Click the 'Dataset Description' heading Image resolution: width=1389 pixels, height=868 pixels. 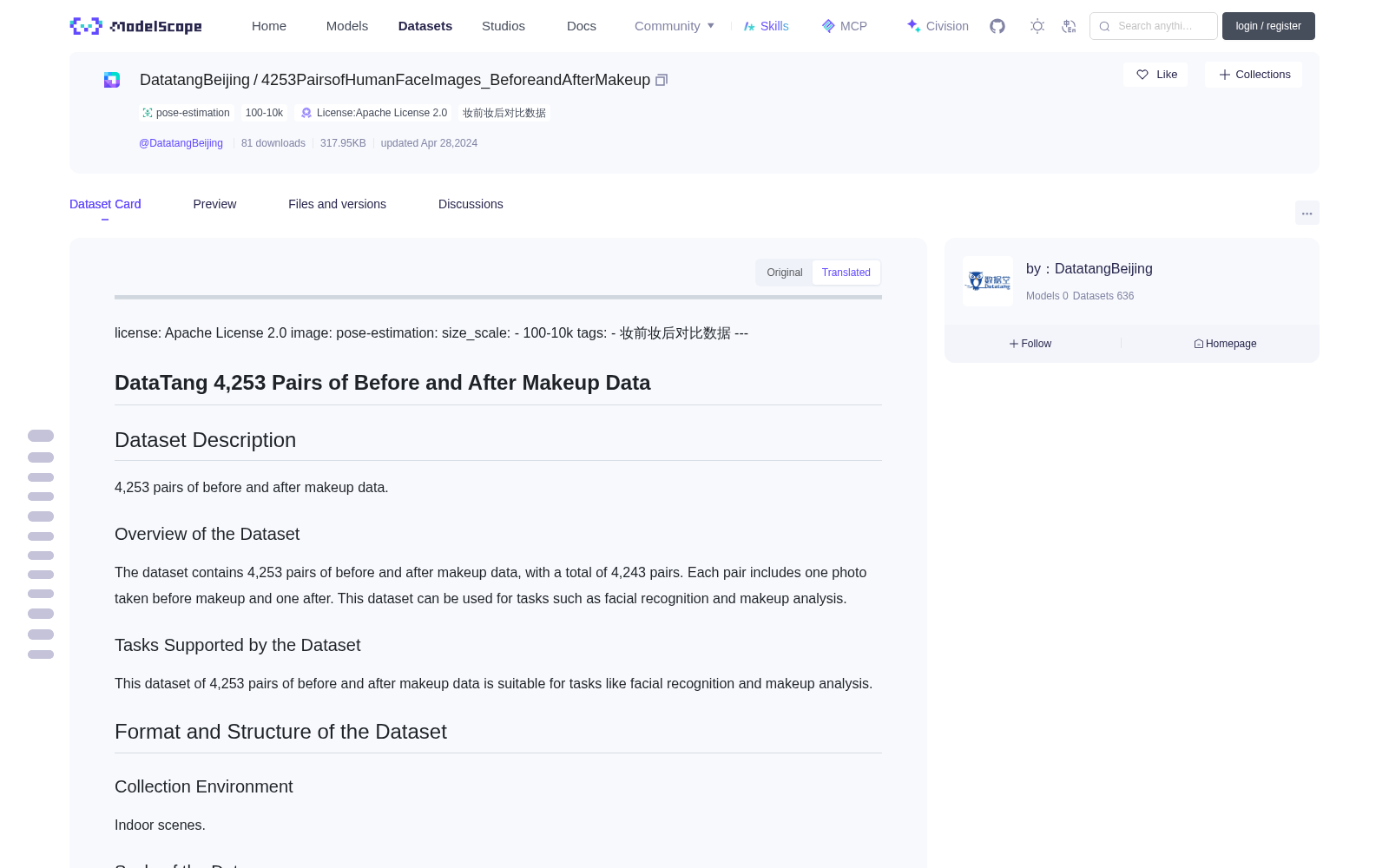point(205,440)
